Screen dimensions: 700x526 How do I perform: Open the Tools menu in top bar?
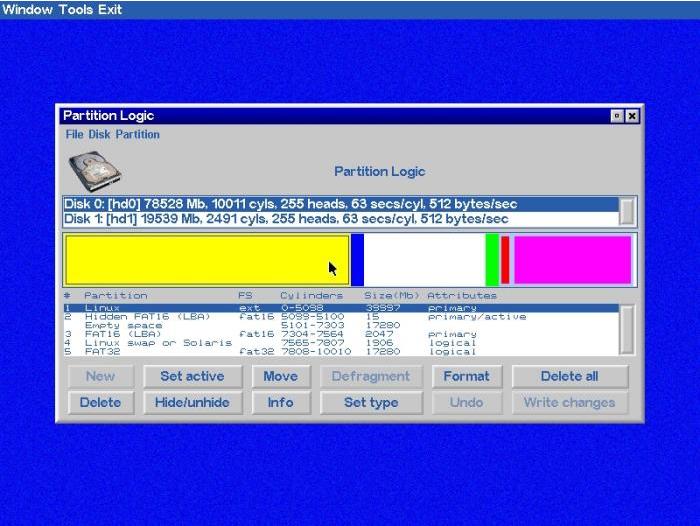[x=76, y=9]
